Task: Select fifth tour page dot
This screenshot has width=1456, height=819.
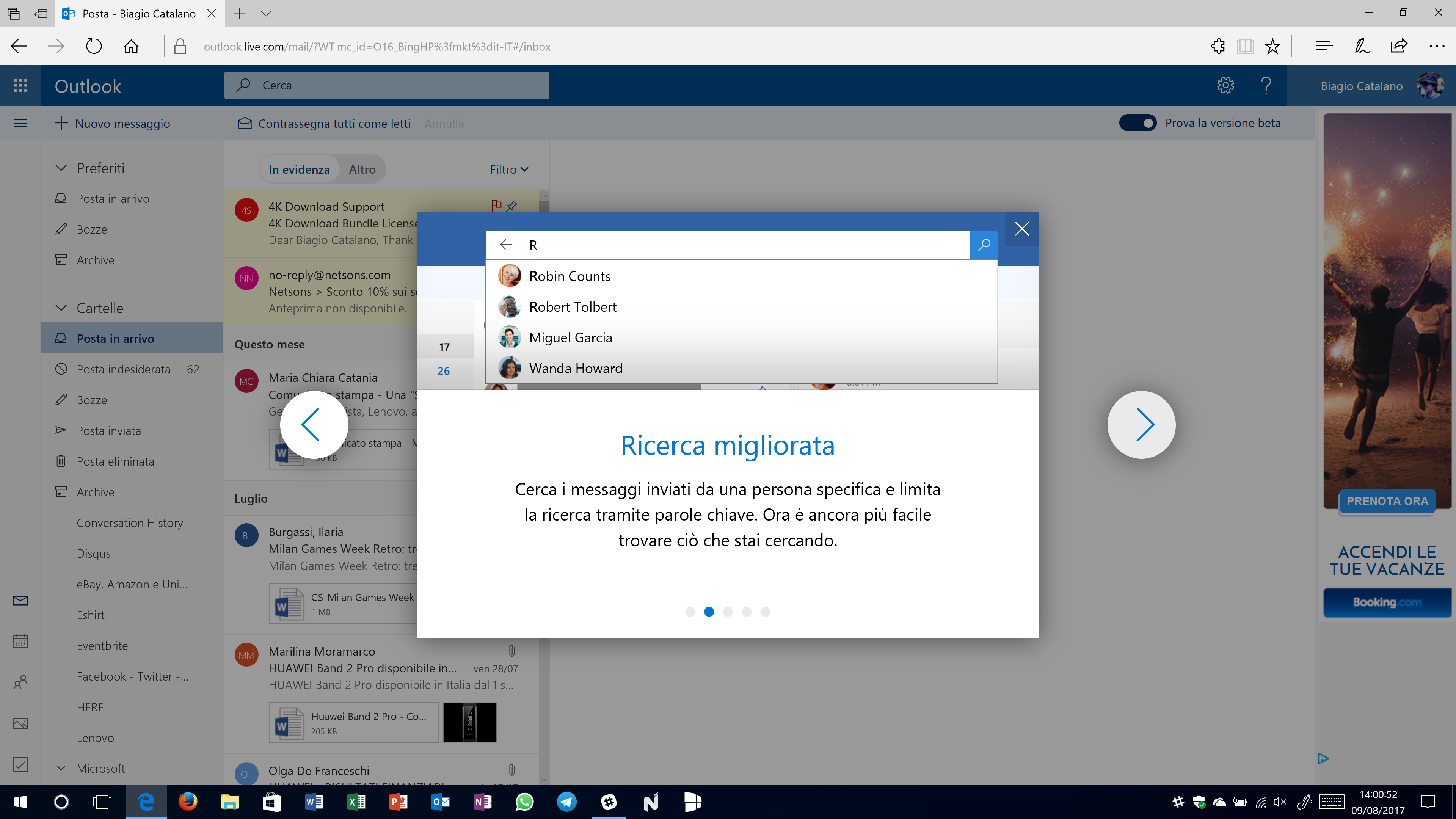Action: (765, 612)
